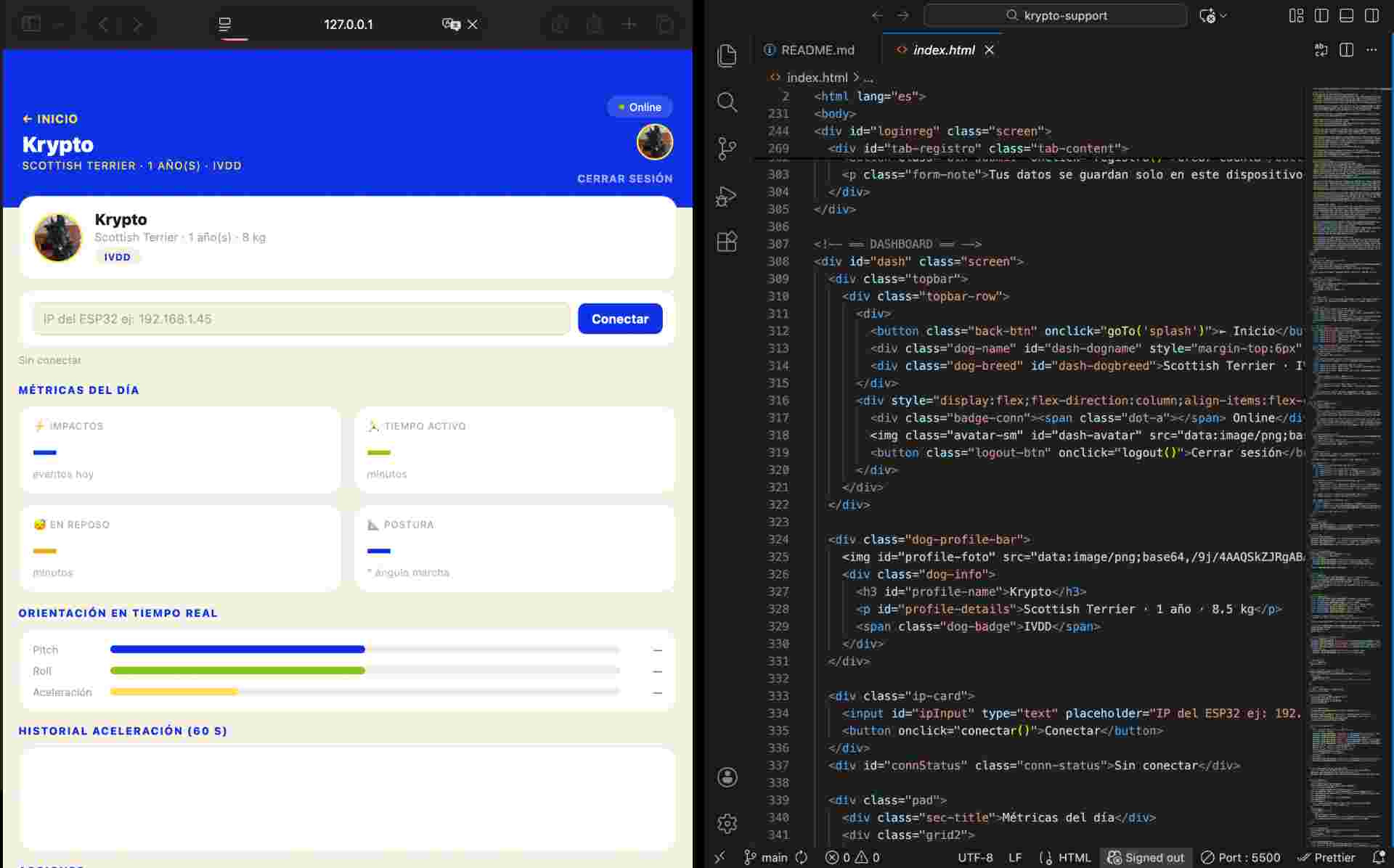1394x868 pixels.
Task: Click the Aceleración orientation bar
Action: click(x=365, y=692)
